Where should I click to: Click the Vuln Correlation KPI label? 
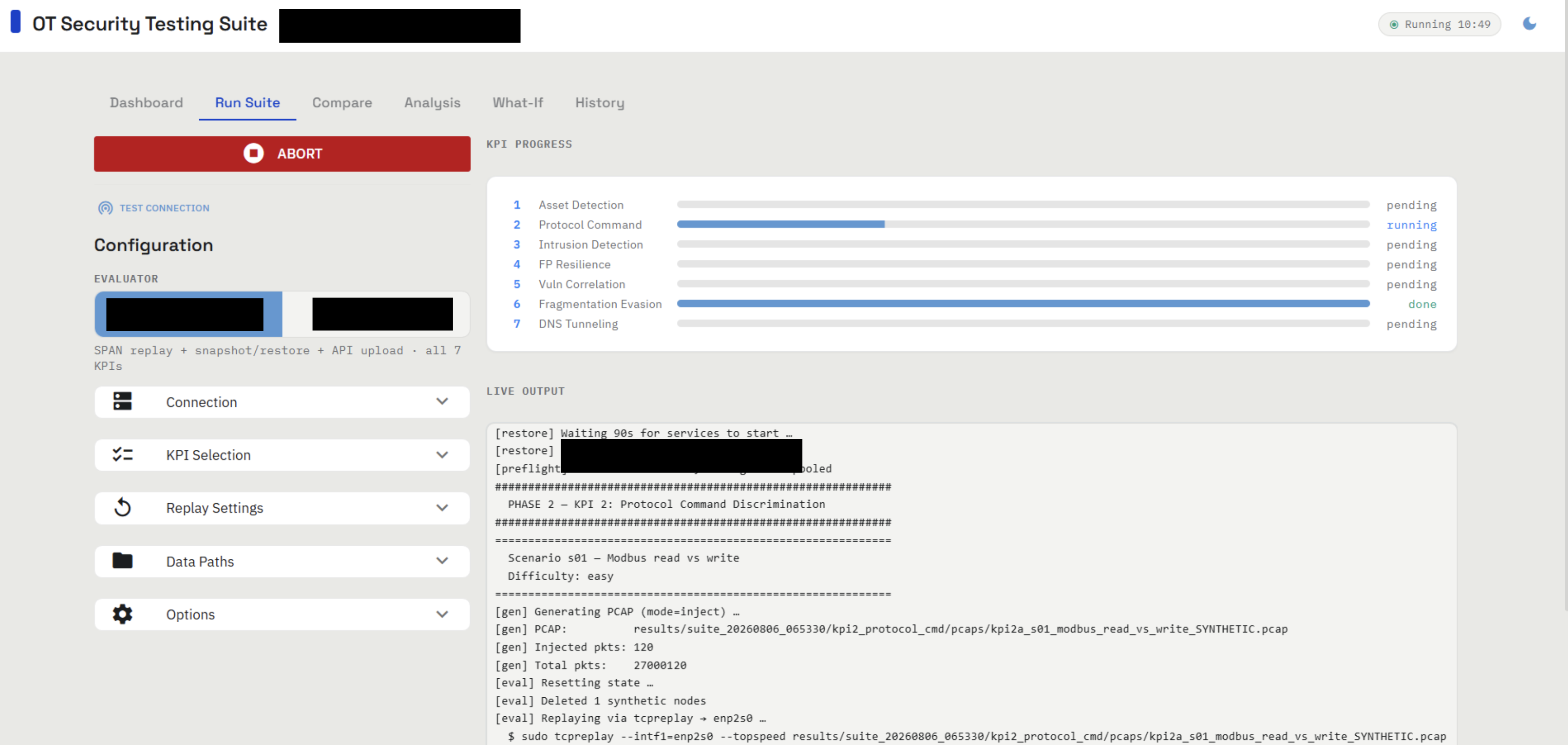coord(582,284)
